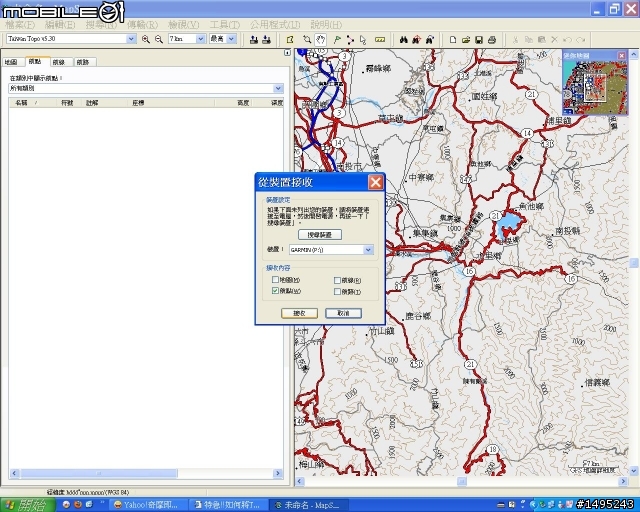Switch to the 地圖 tab
This screenshot has width=640, height=512.
(11, 62)
